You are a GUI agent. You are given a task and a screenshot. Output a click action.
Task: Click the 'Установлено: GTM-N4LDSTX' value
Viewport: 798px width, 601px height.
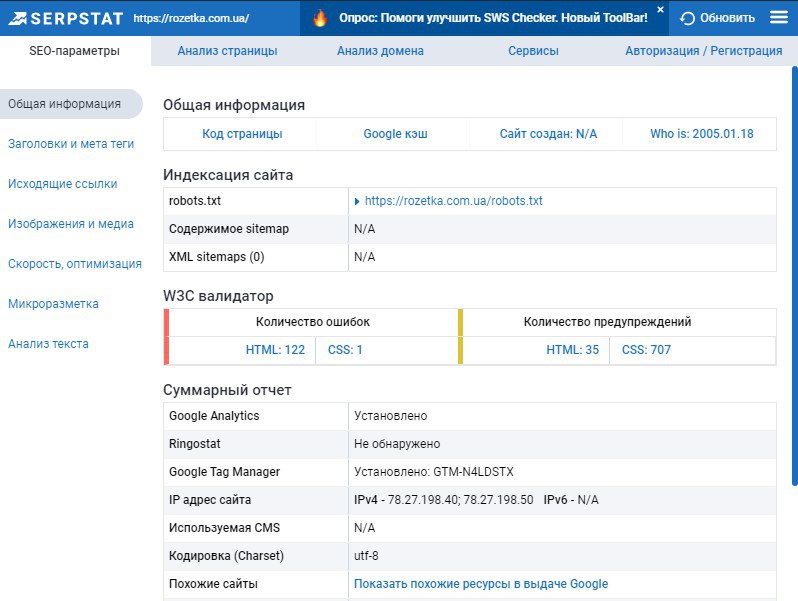(434, 472)
